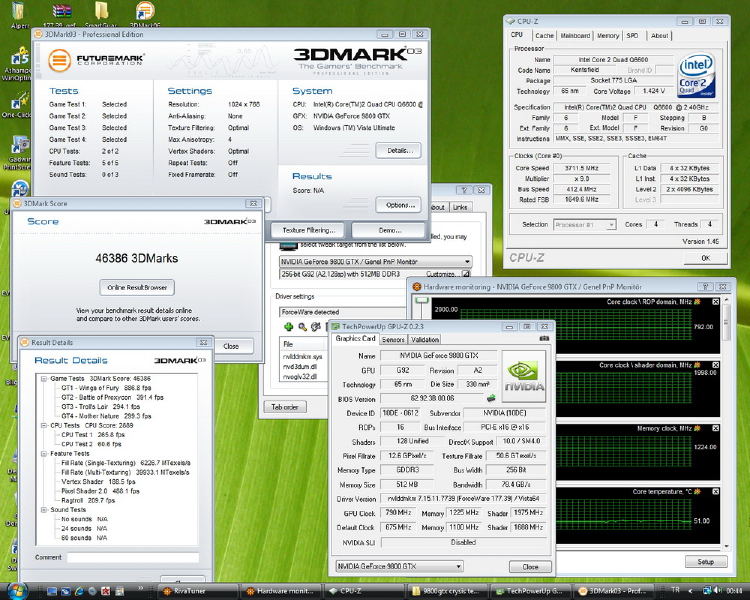Switch to CPU-Z Memory tab
This screenshot has height=600, width=750.
[x=608, y=36]
